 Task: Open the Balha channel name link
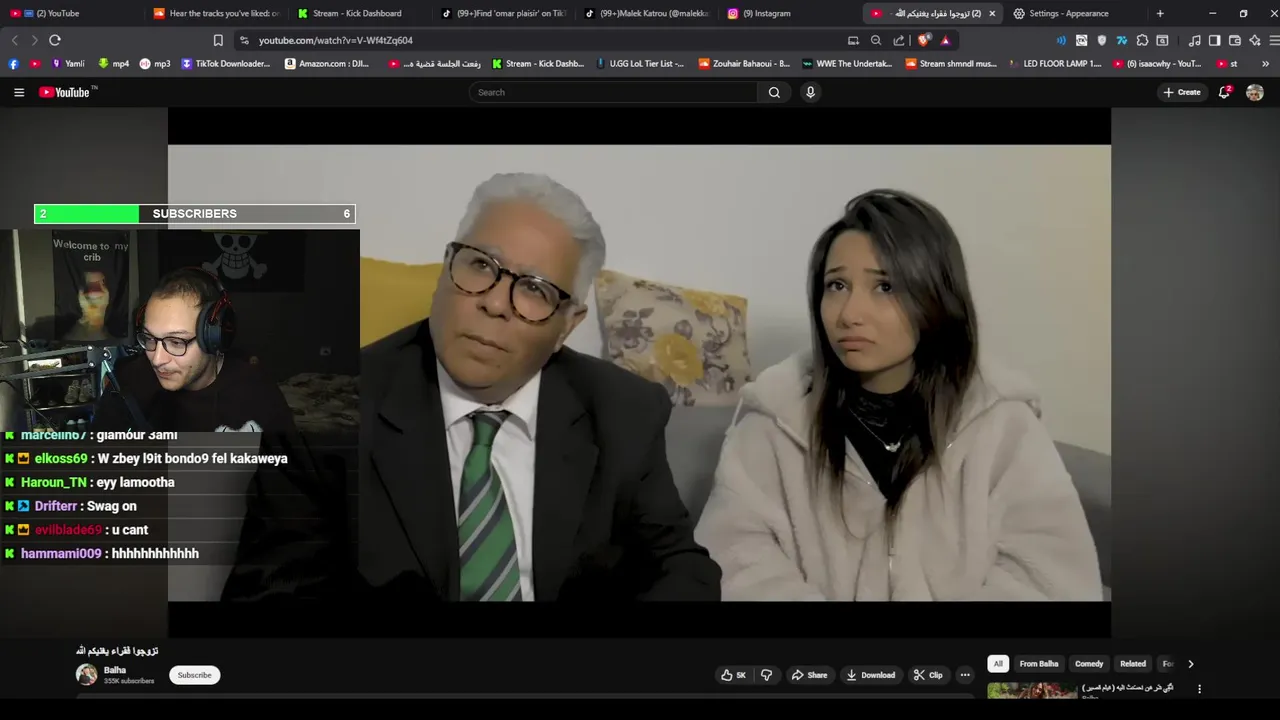click(115, 670)
